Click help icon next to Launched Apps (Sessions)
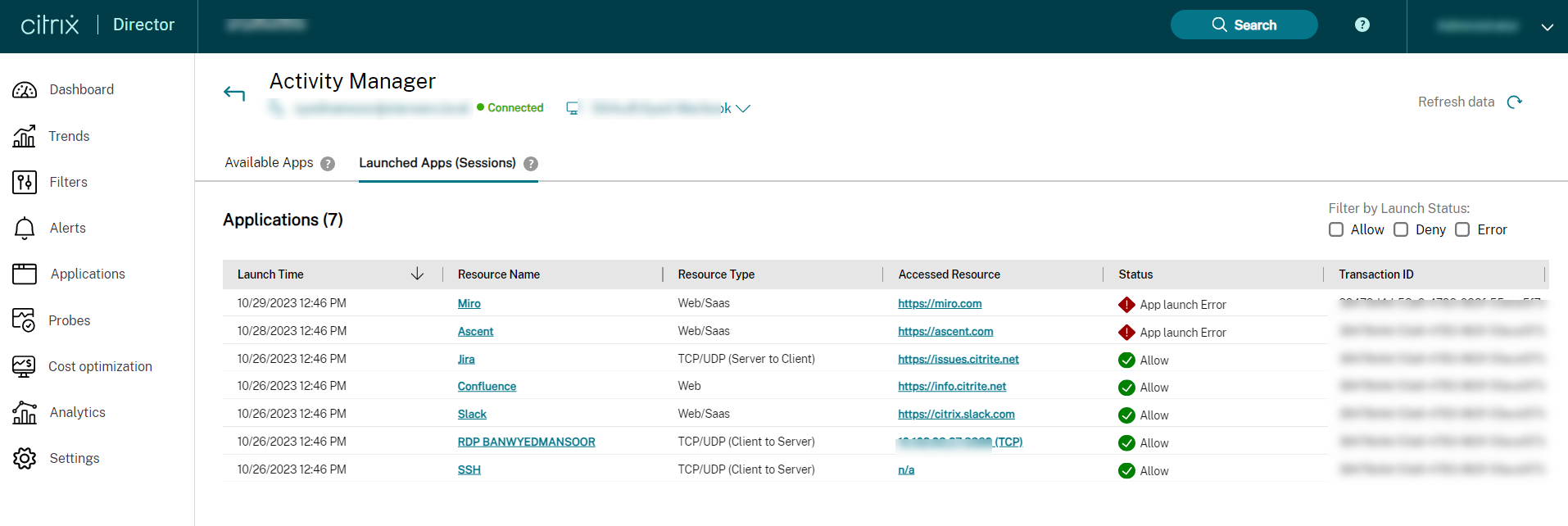Image resolution: width=1568 pixels, height=526 pixels. pos(531,164)
